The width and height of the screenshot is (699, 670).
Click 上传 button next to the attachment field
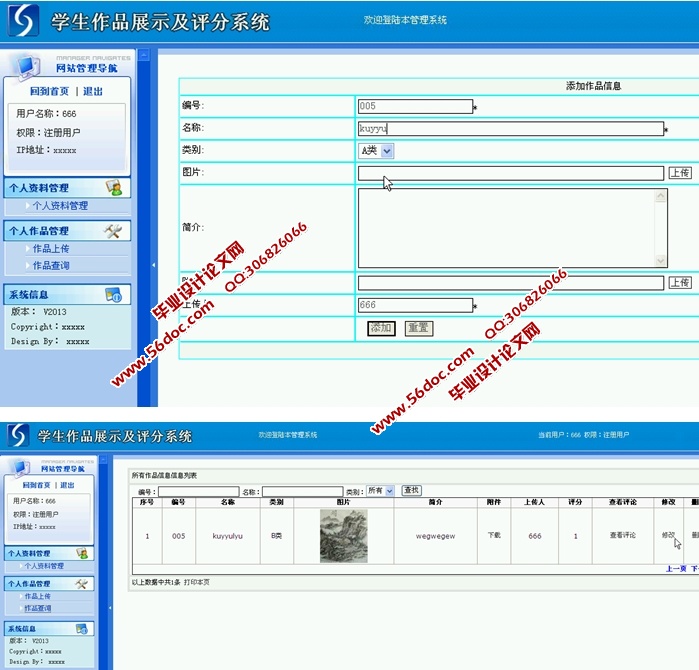click(680, 283)
